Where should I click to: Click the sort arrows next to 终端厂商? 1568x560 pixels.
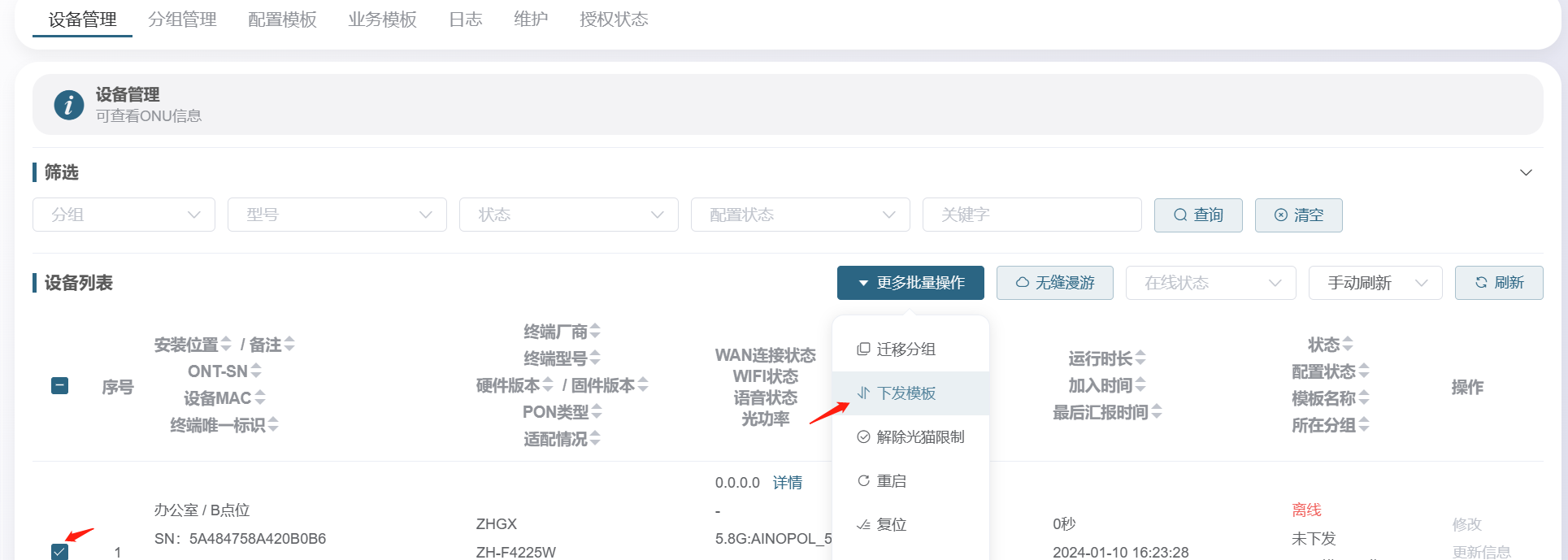595,332
